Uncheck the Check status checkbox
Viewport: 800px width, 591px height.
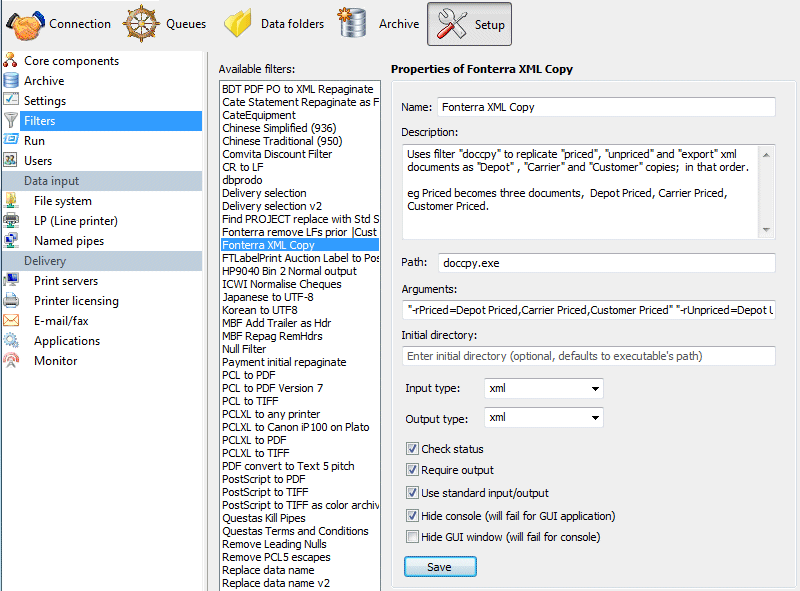click(x=412, y=449)
